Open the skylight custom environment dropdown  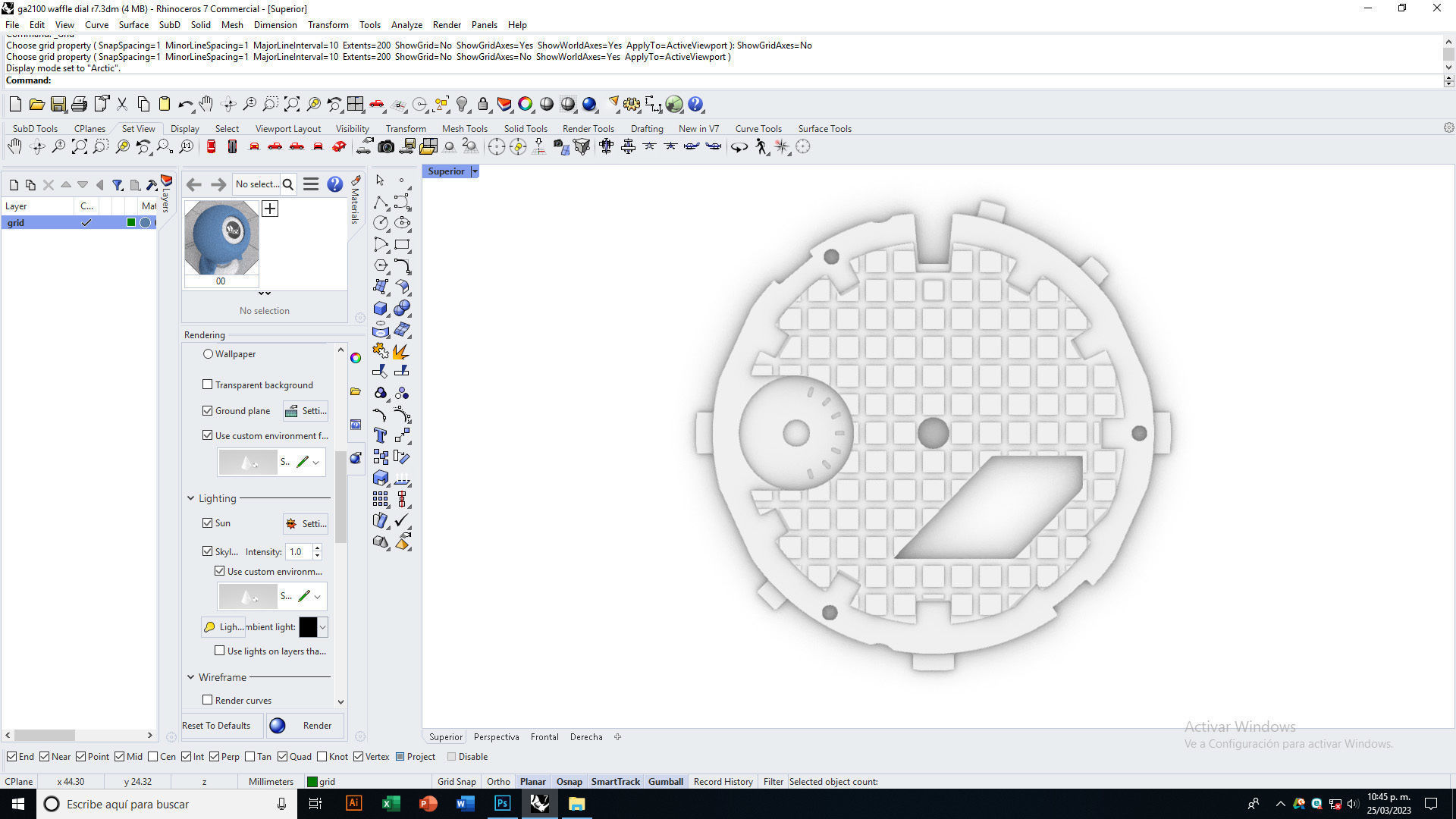317,597
